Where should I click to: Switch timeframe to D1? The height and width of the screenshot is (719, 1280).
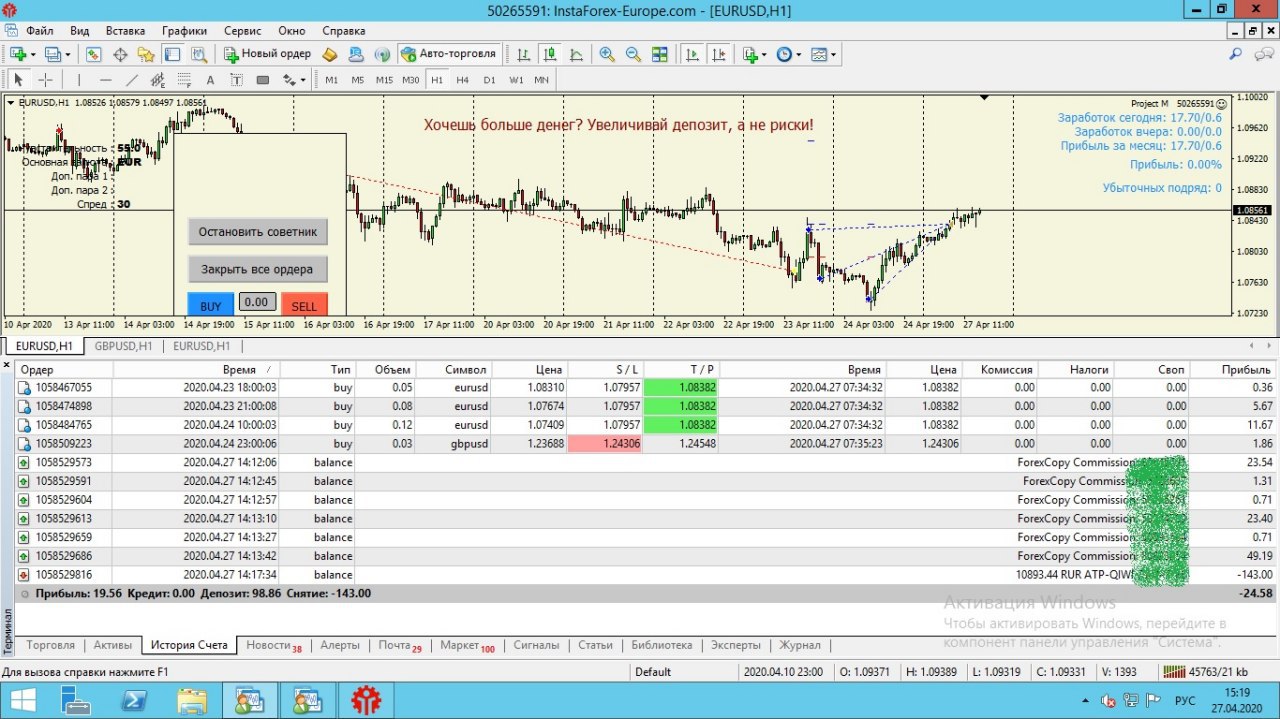coord(489,80)
